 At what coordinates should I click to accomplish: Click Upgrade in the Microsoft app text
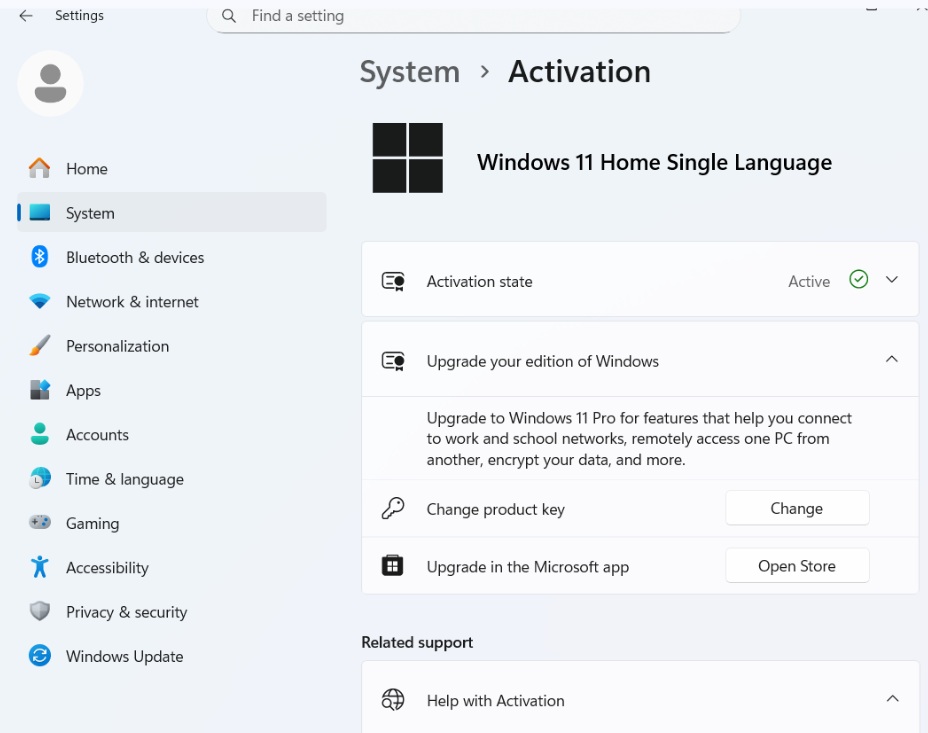pos(528,567)
